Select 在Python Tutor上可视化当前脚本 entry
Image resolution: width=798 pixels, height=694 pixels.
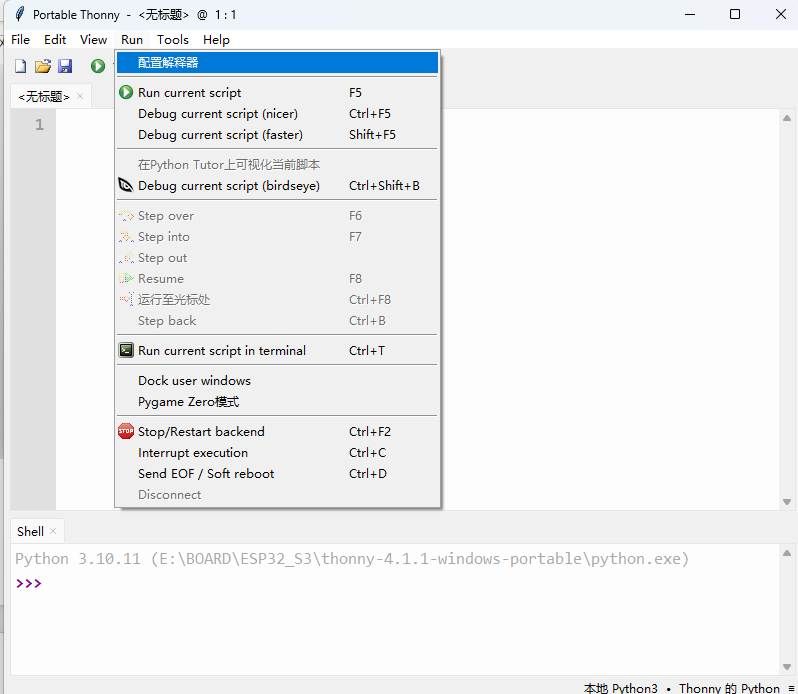coord(277,165)
